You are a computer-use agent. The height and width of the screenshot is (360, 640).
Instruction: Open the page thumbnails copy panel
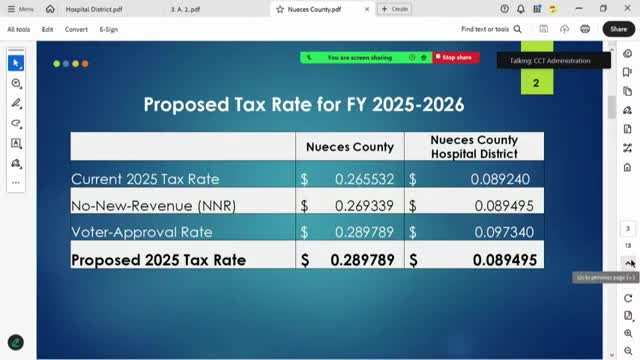pos(627,91)
